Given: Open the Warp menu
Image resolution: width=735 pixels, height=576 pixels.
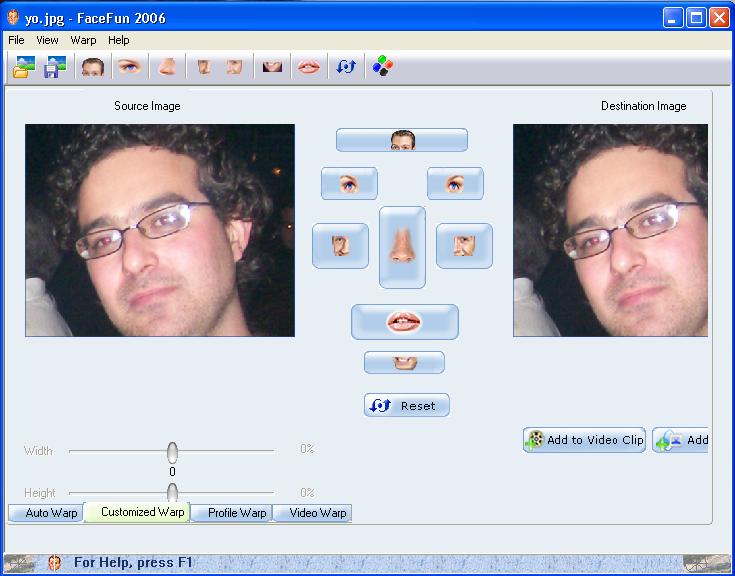Looking at the screenshot, I should (x=83, y=40).
